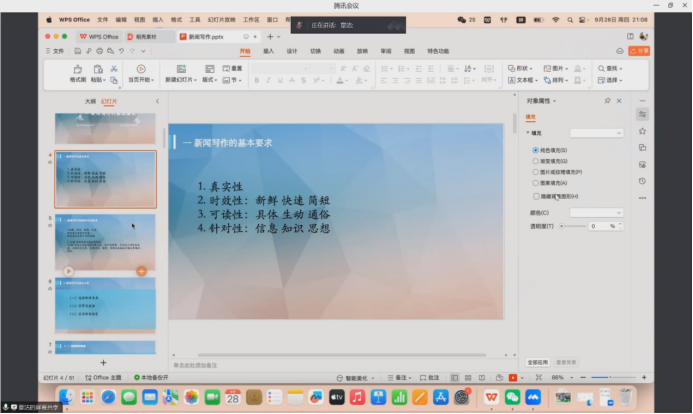Viewport: 693px width, 414px height.
Task: Switch to the 插入 ribbon tab
Action: pos(268,50)
